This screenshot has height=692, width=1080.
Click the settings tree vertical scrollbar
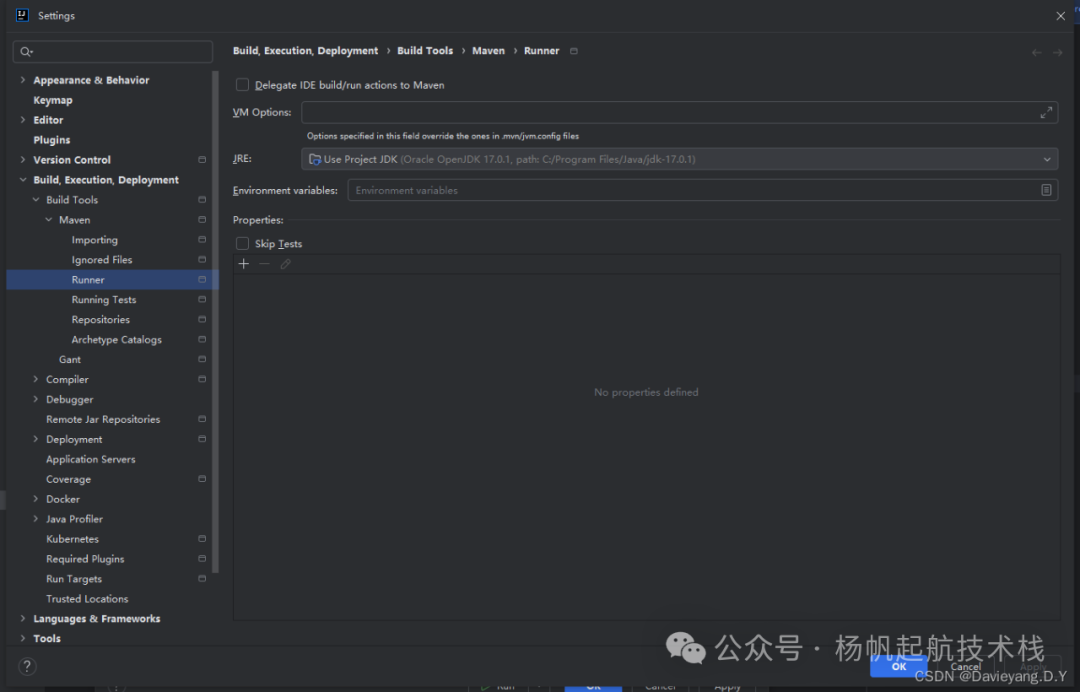click(216, 322)
